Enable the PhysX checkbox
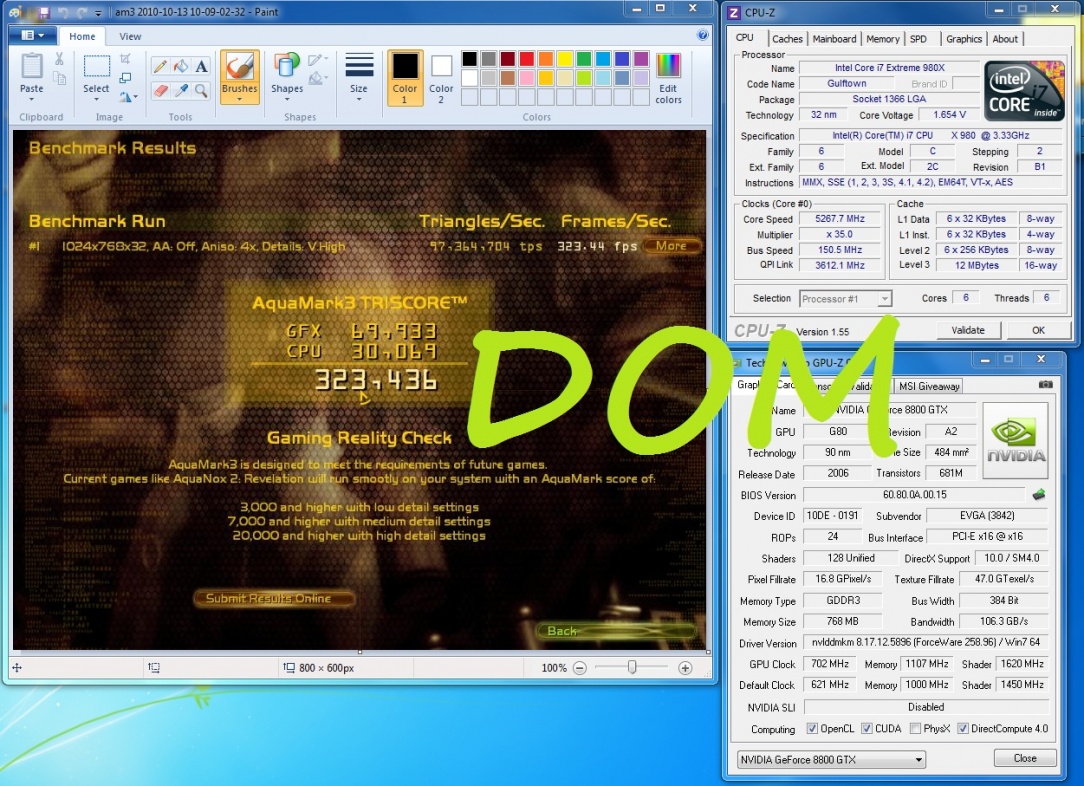Screen dimensions: 1084x786 point(916,729)
